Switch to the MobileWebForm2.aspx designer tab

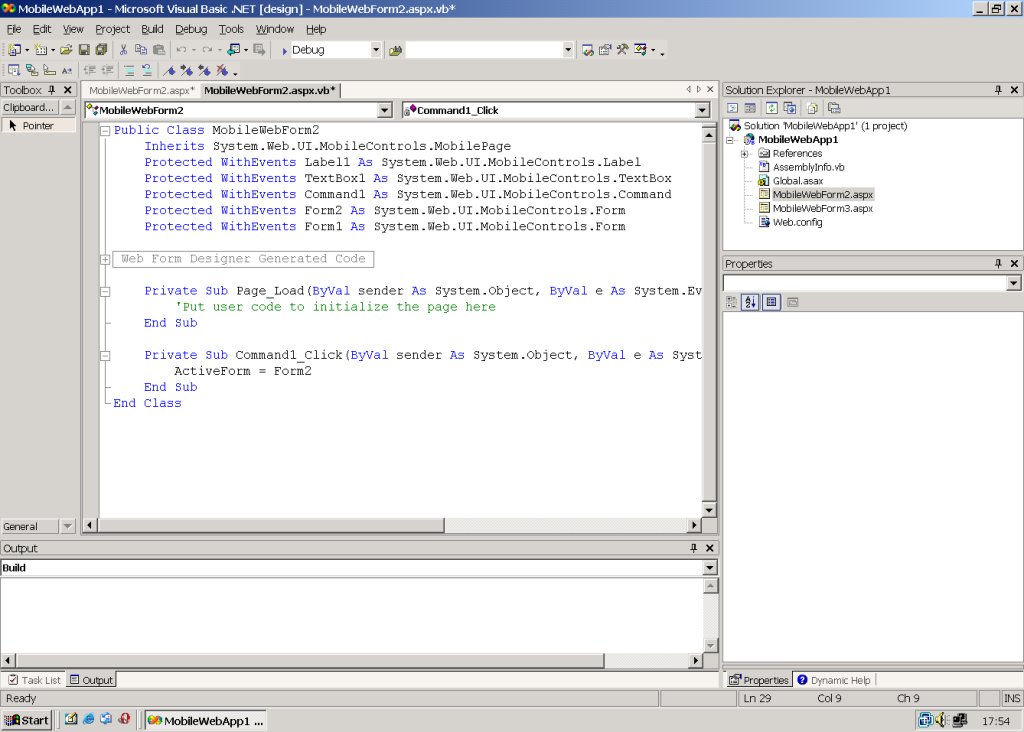pos(142,91)
